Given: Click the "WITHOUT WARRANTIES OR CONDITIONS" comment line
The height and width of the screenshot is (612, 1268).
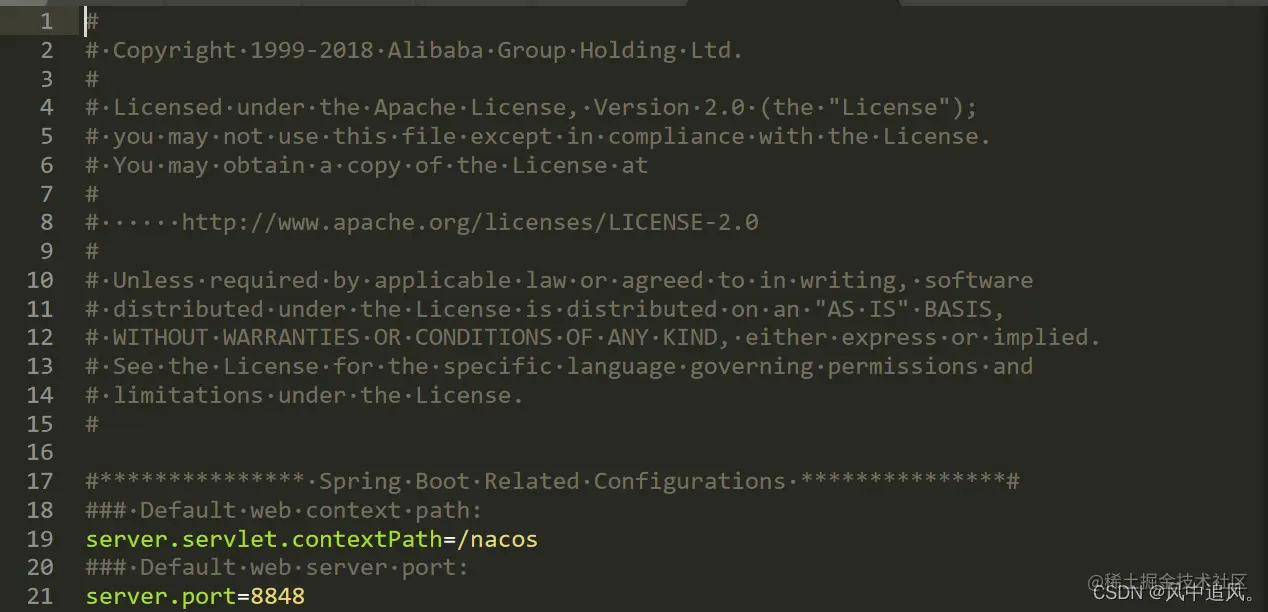Looking at the screenshot, I should pyautogui.click(x=593, y=337).
